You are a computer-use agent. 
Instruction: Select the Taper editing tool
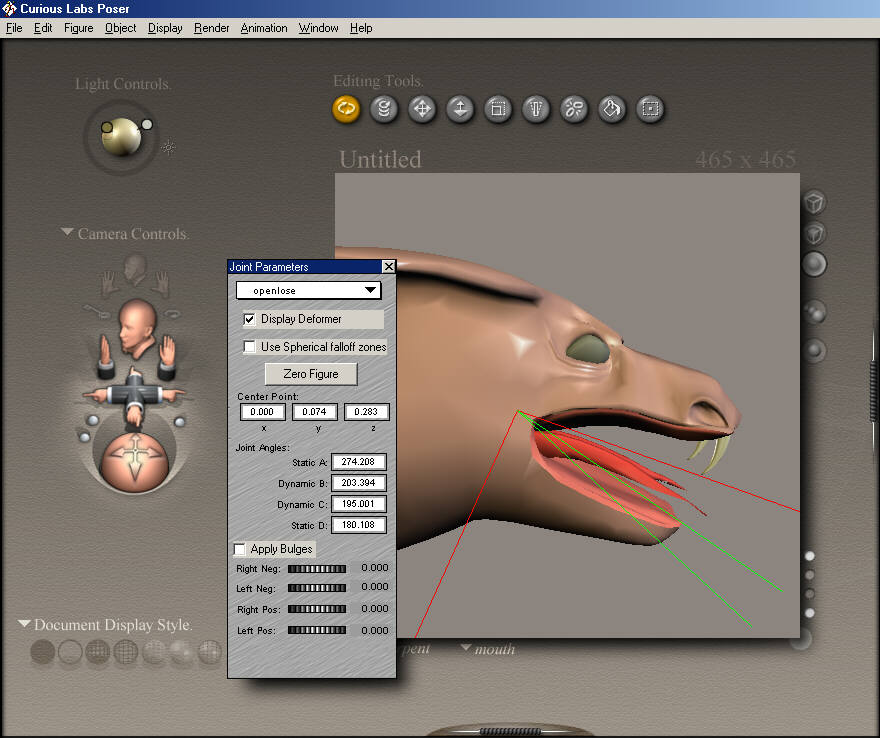(536, 109)
